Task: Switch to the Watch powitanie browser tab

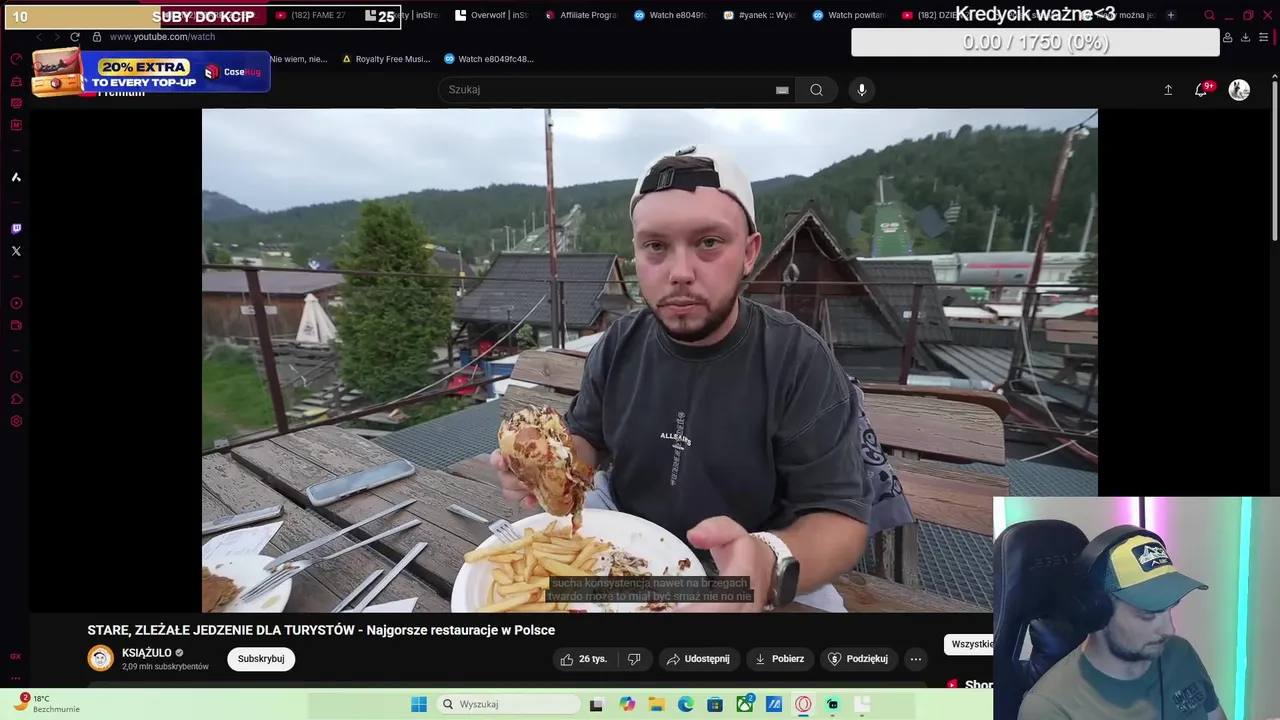Action: [x=849, y=15]
